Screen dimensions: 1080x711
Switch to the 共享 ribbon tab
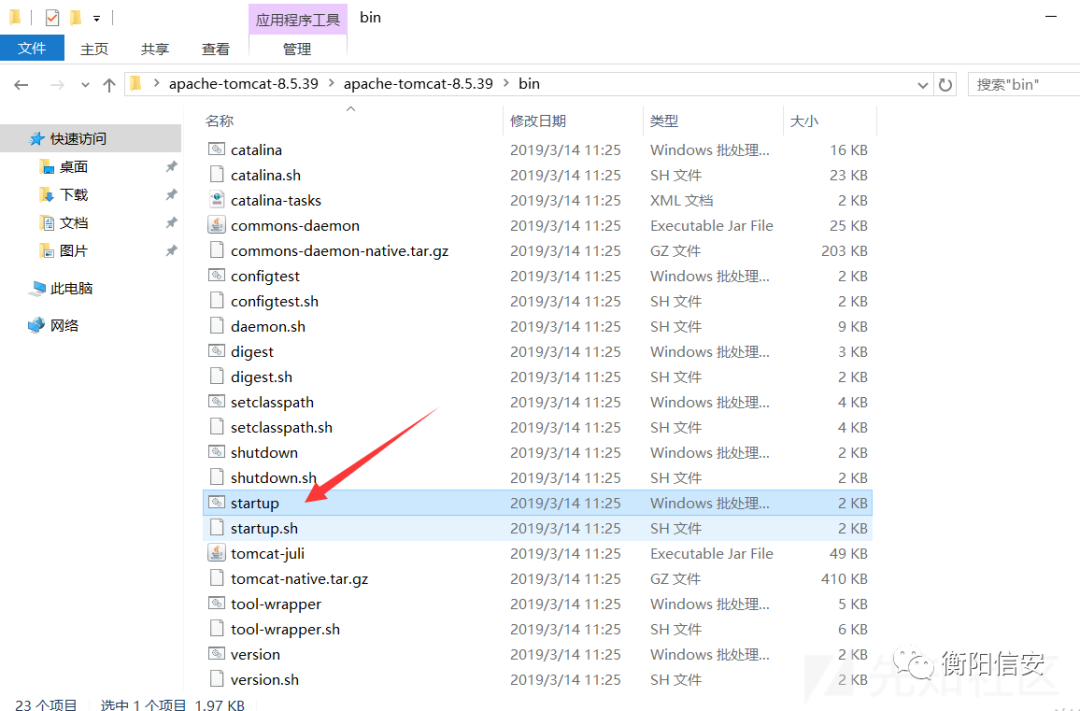click(x=155, y=49)
